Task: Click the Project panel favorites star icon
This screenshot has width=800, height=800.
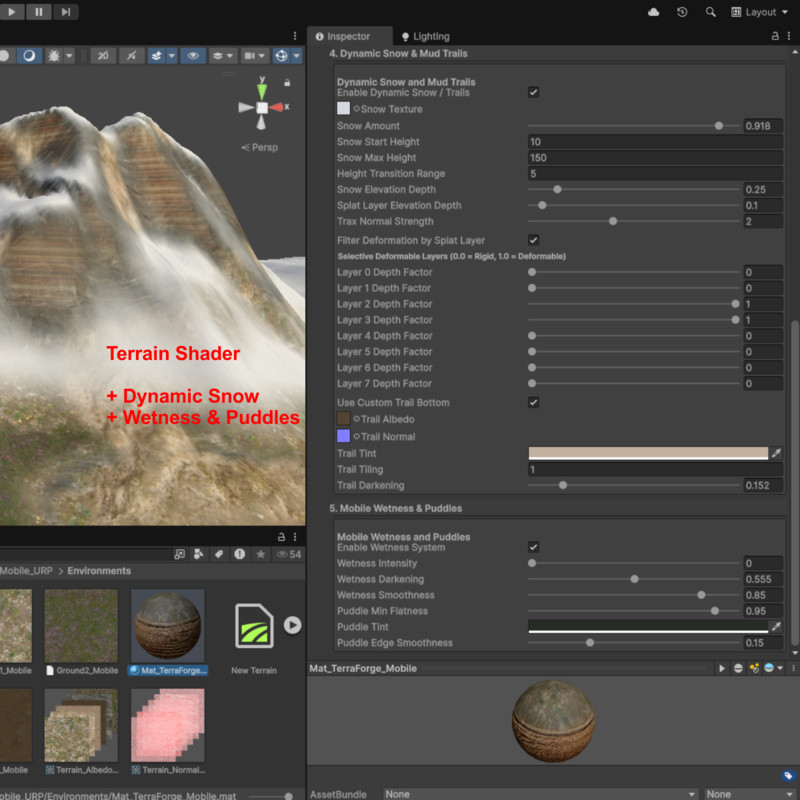Action: [261, 554]
